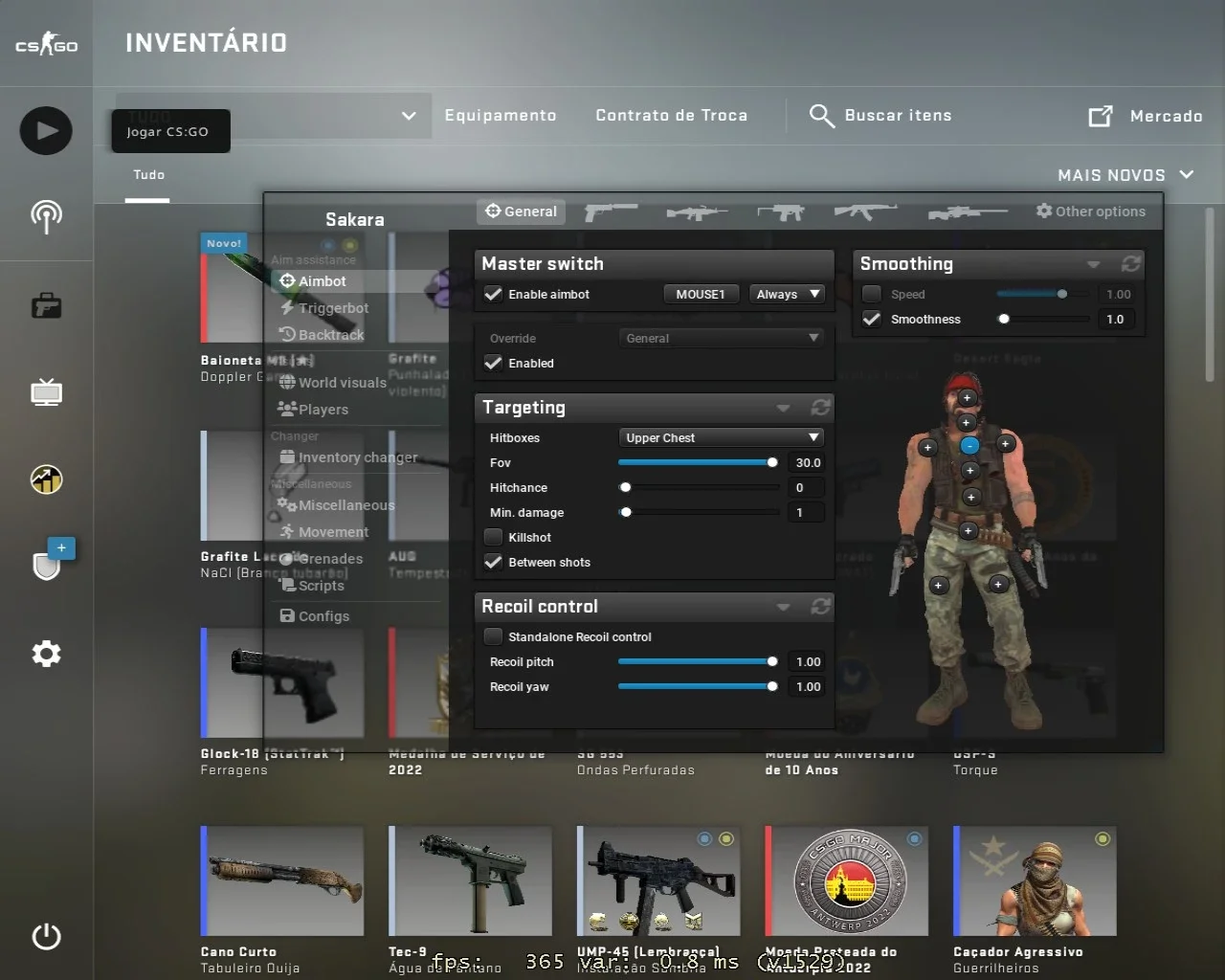Open the Other options tab

(1091, 212)
